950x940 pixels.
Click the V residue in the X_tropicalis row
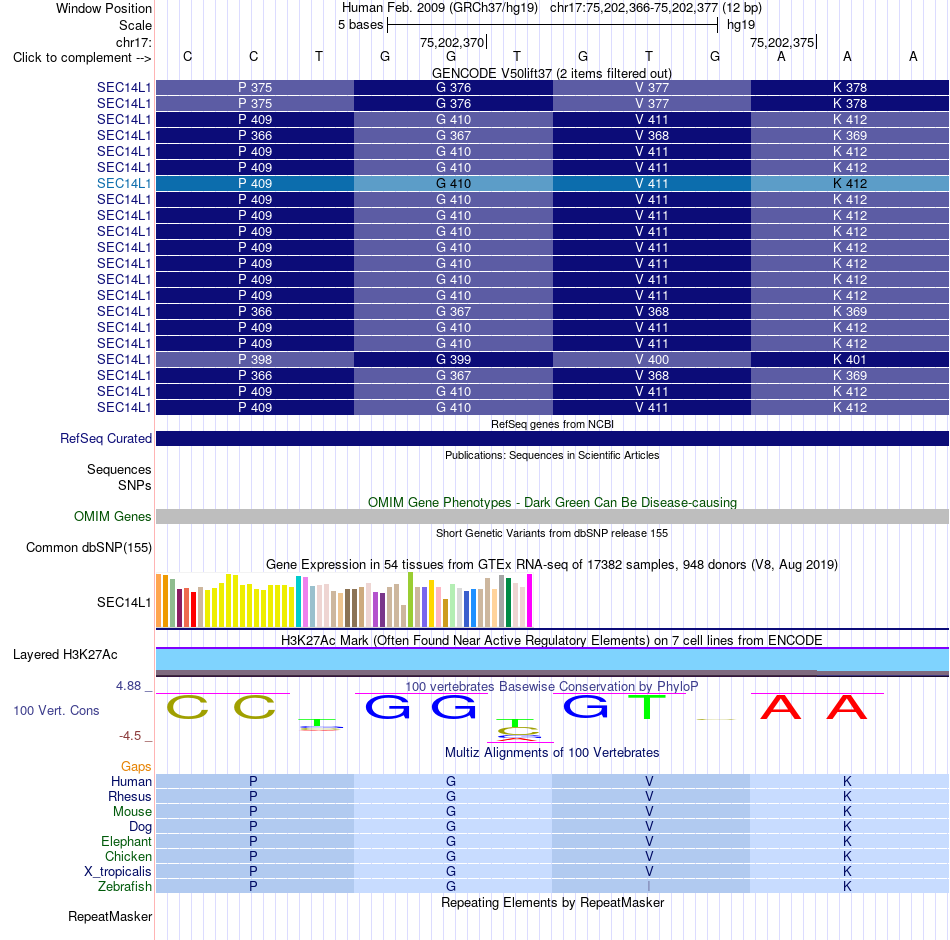point(649,872)
